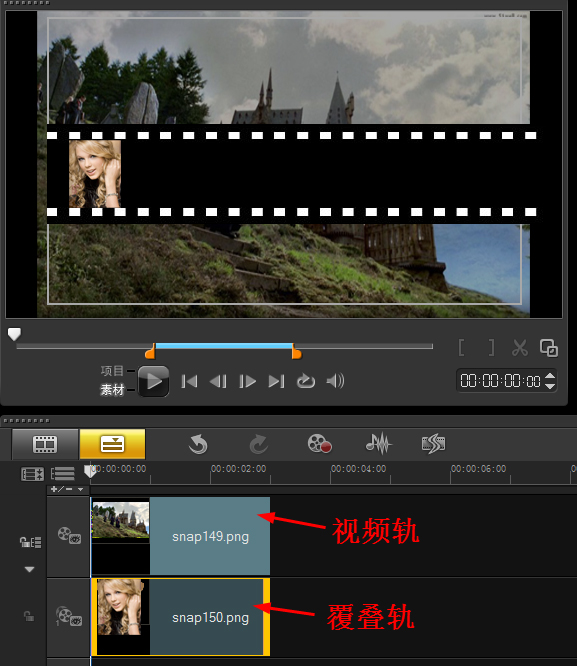Jump to end of clip
Image resolution: width=578 pixels, height=666 pixels.
tap(276, 381)
